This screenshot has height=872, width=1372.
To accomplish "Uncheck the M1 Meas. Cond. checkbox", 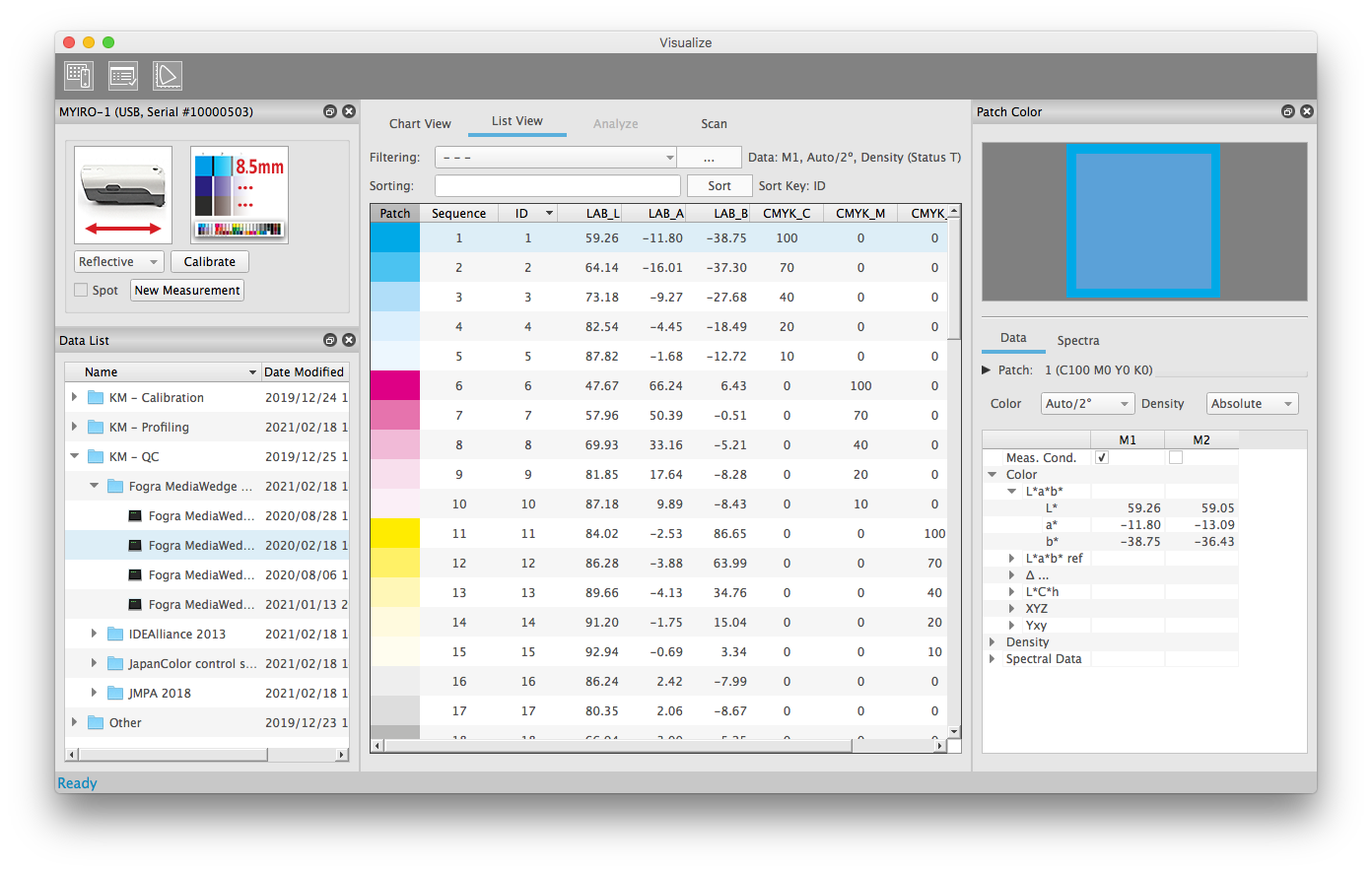I will pos(1102,458).
